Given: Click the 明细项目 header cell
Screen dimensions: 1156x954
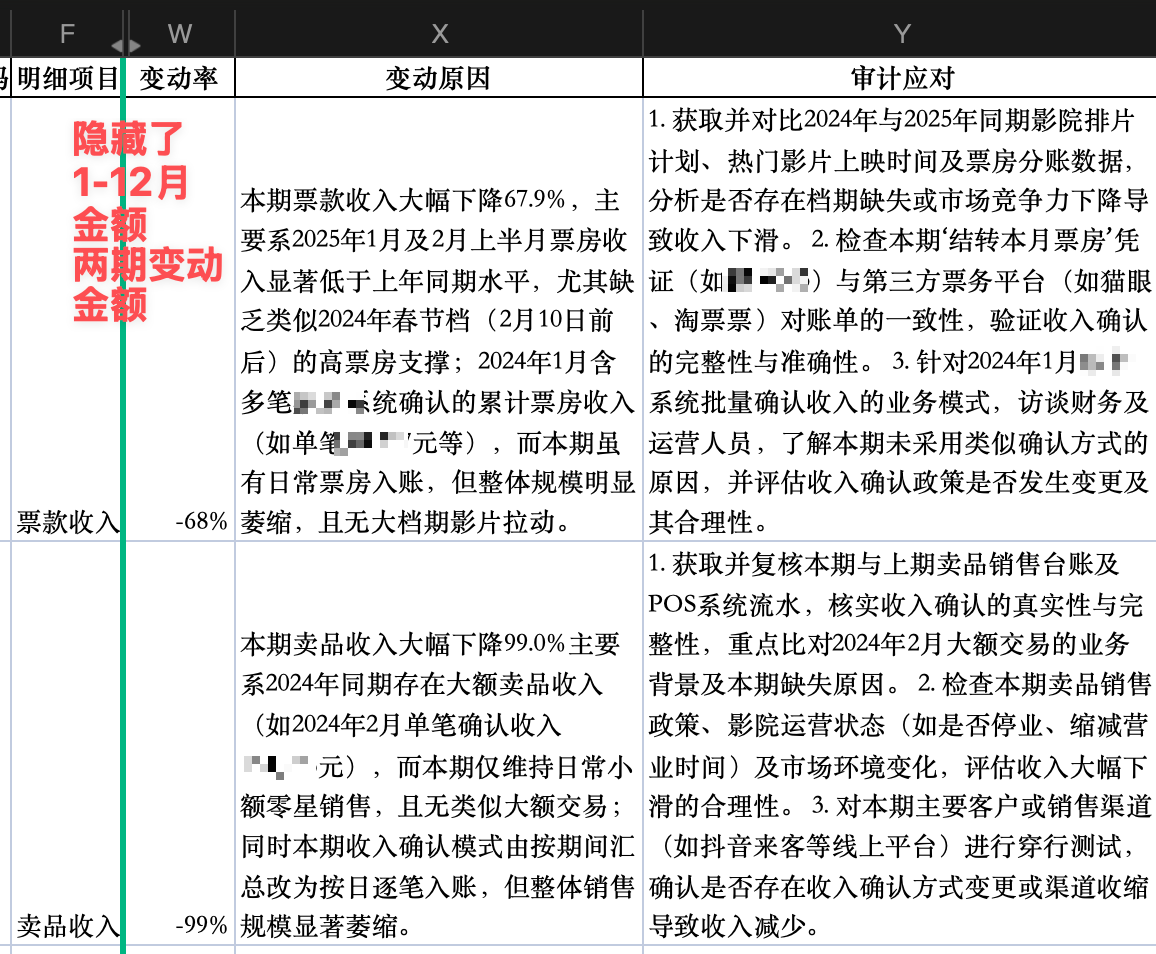Looking at the screenshot, I should click(x=68, y=78).
